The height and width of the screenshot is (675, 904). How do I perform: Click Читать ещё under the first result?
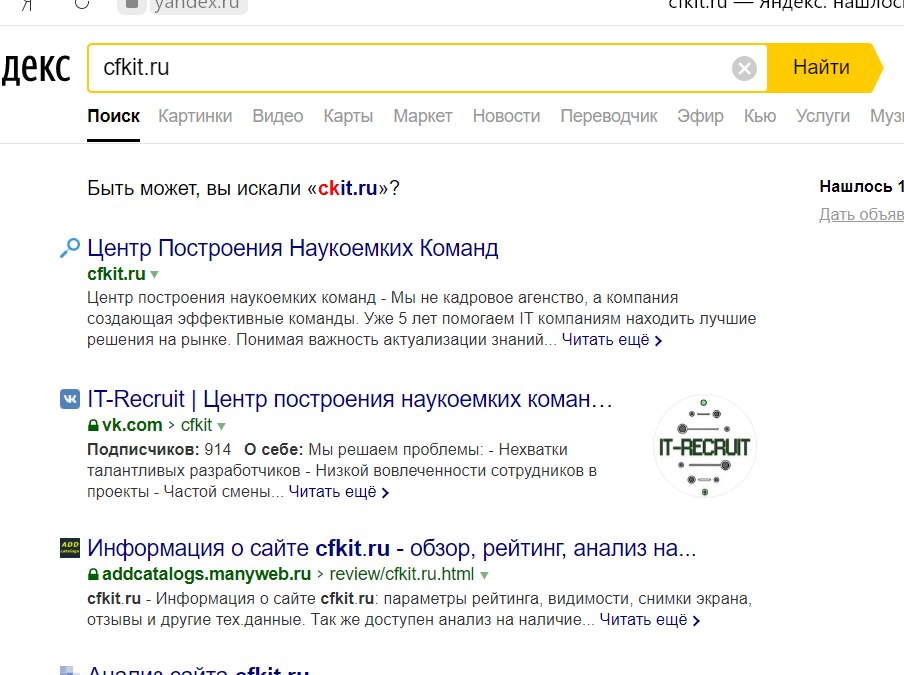coord(612,340)
